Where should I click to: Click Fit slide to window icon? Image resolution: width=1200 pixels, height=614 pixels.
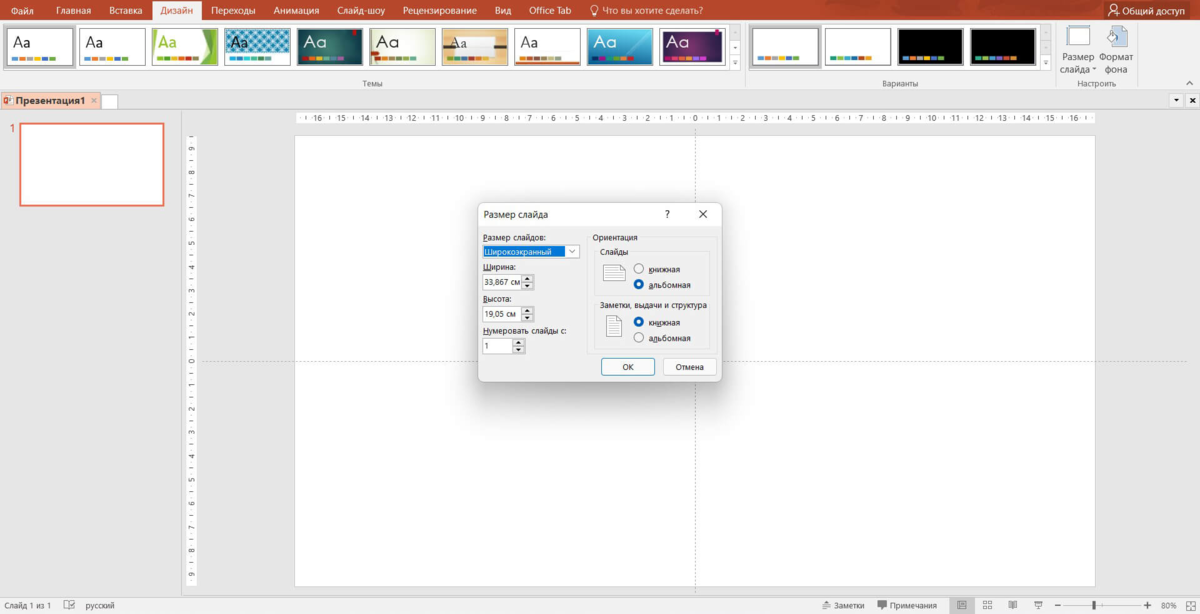pyautogui.click(x=1192, y=605)
